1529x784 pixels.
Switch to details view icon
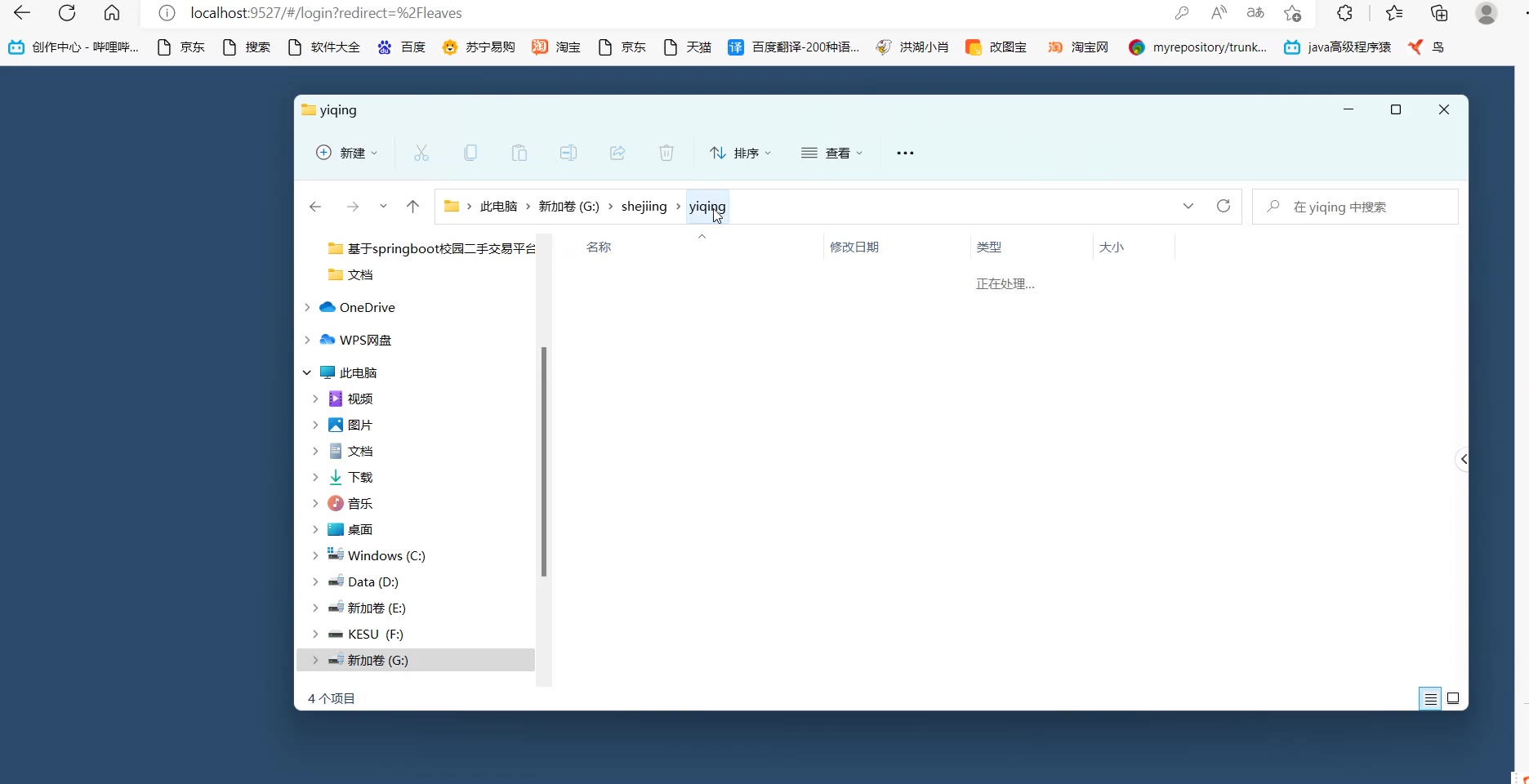(x=1430, y=699)
